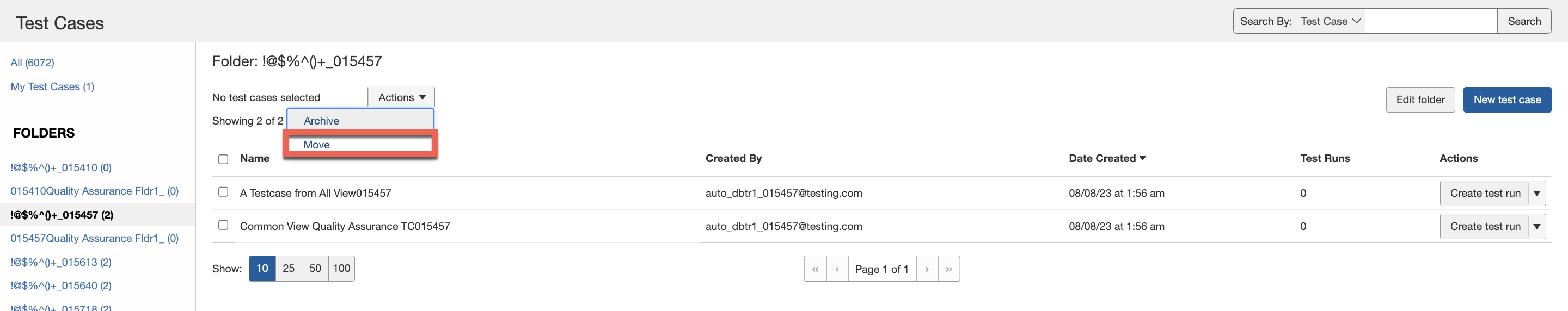Open arrow beside Create test run, second row
The height and width of the screenshot is (311, 1568).
click(1536, 227)
